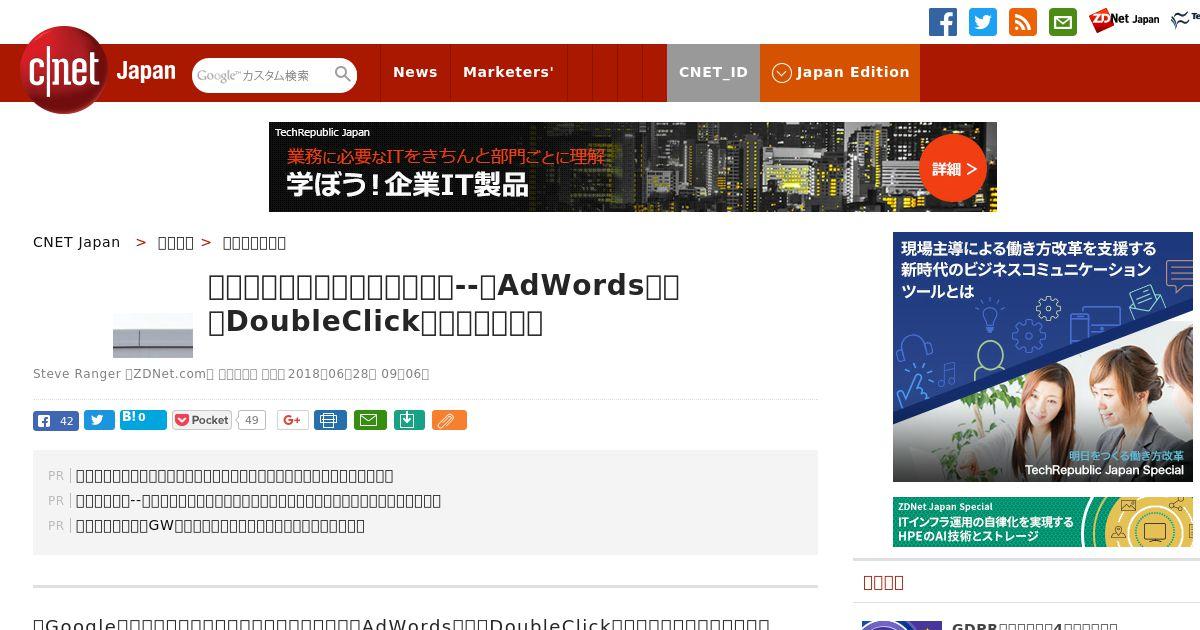Open the second PR link
Image resolution: width=1200 pixels, height=630 pixels.
[258, 501]
